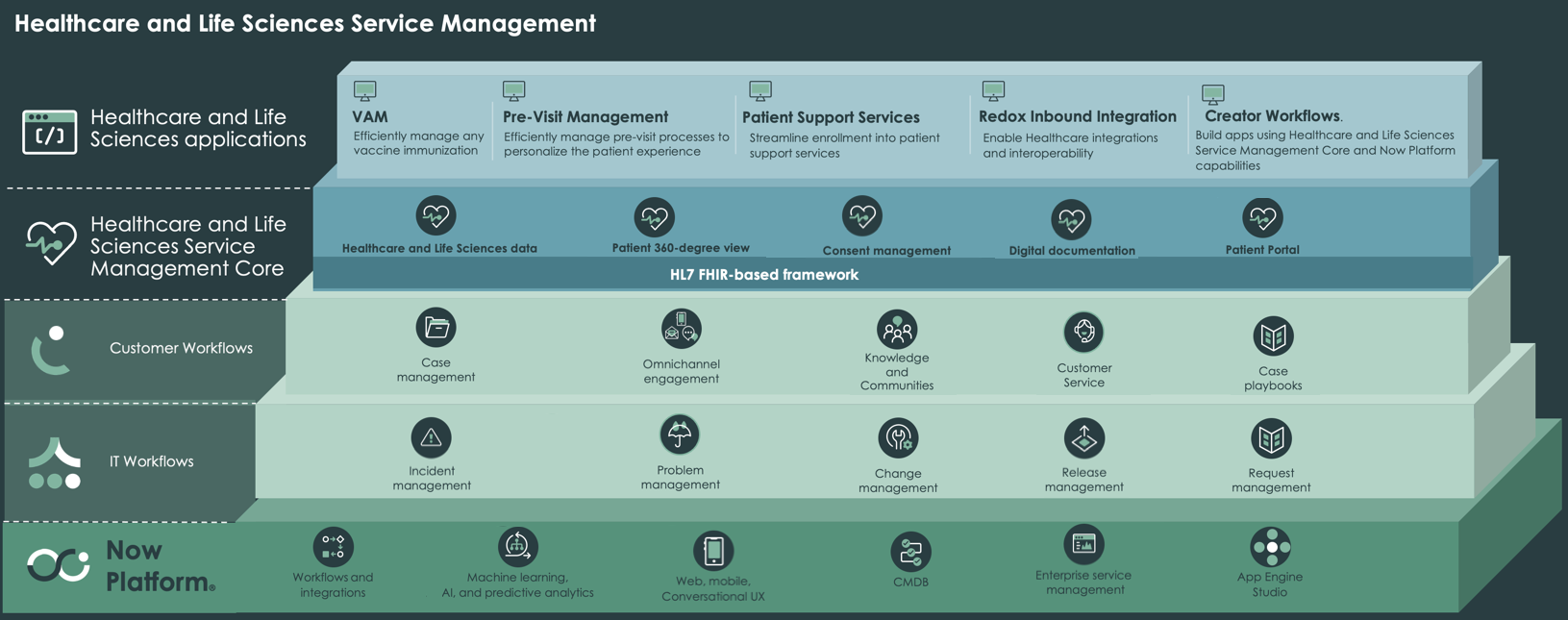1568x620 pixels.
Task: Click the IT Workflows dots logo icon
Action: (54, 463)
